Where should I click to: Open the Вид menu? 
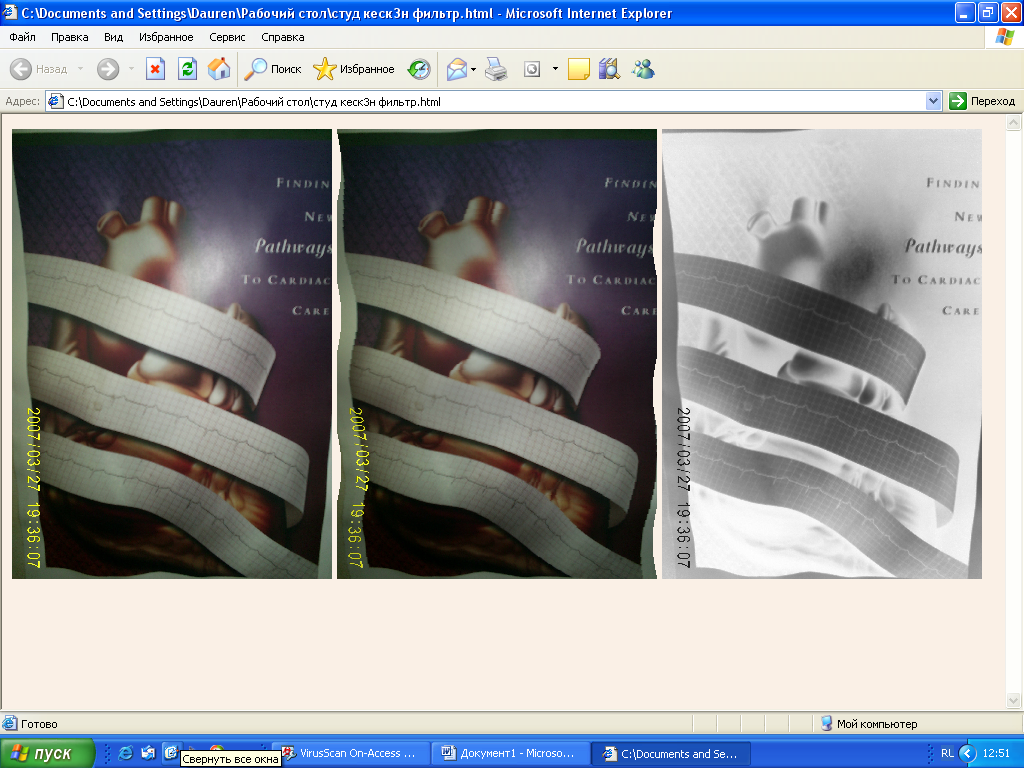114,37
